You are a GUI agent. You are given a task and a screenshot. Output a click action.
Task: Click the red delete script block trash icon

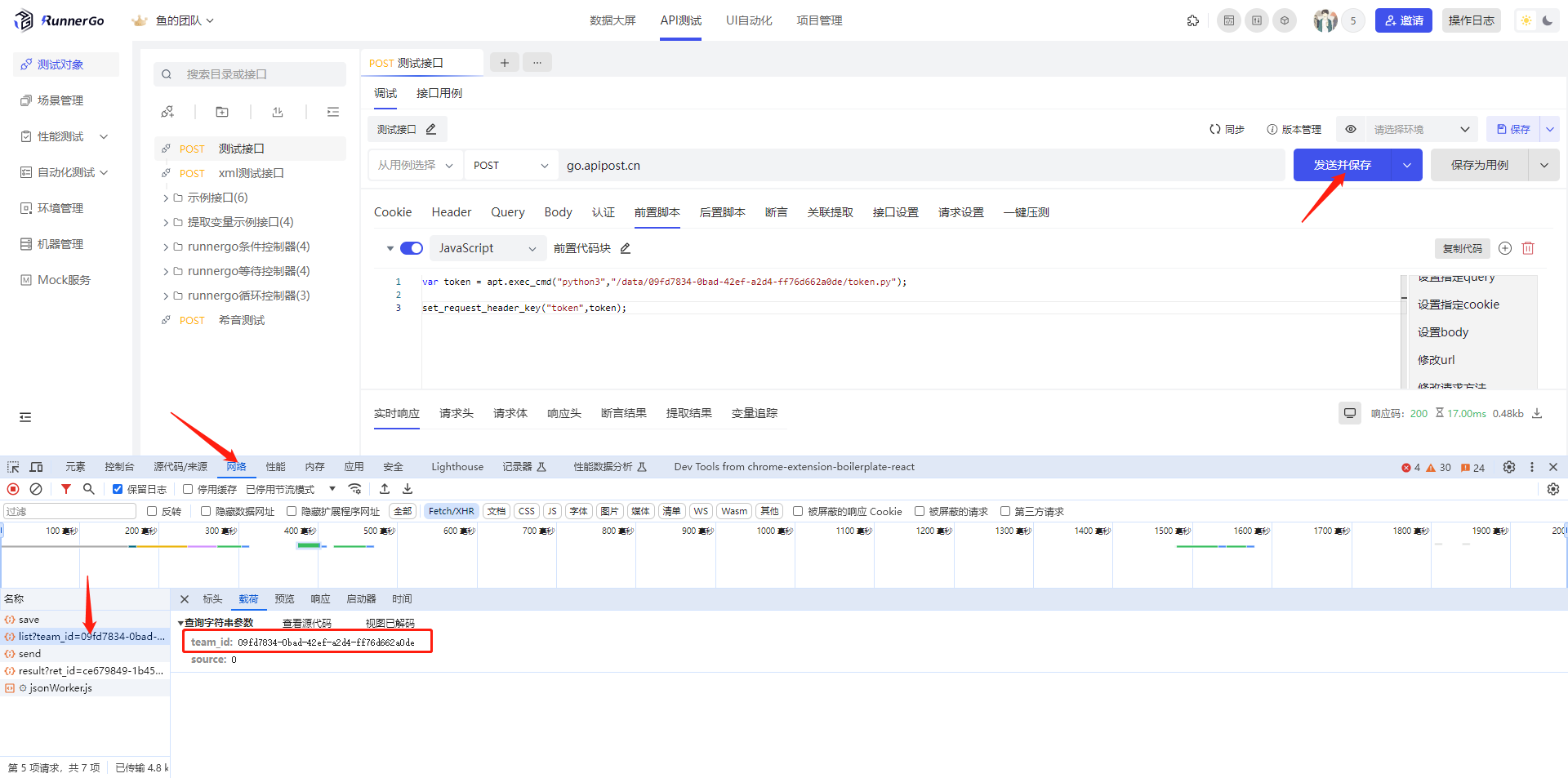[x=1528, y=248]
